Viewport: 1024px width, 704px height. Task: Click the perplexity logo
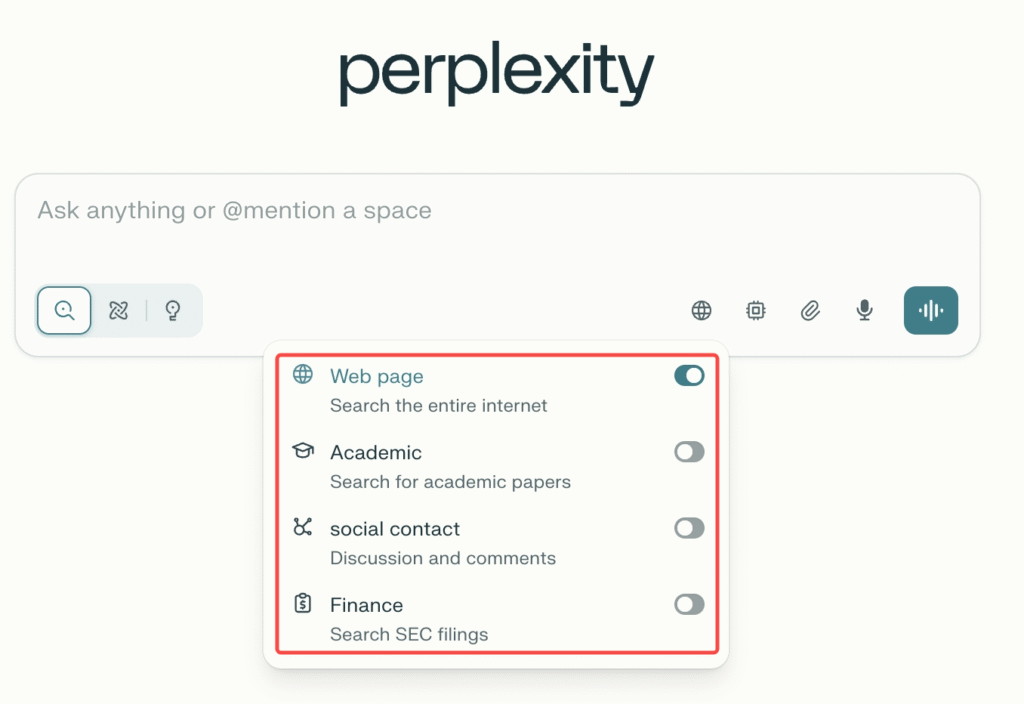pos(496,76)
